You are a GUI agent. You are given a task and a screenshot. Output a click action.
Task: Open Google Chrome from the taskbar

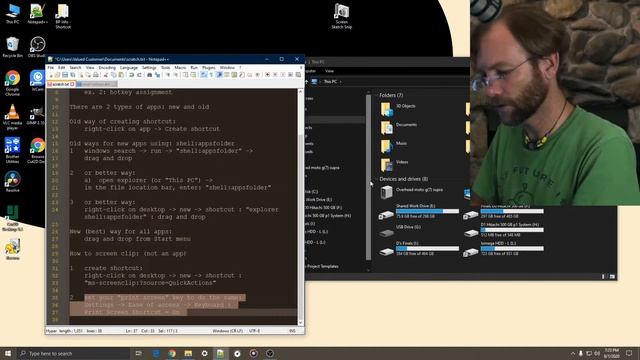click(x=172, y=353)
